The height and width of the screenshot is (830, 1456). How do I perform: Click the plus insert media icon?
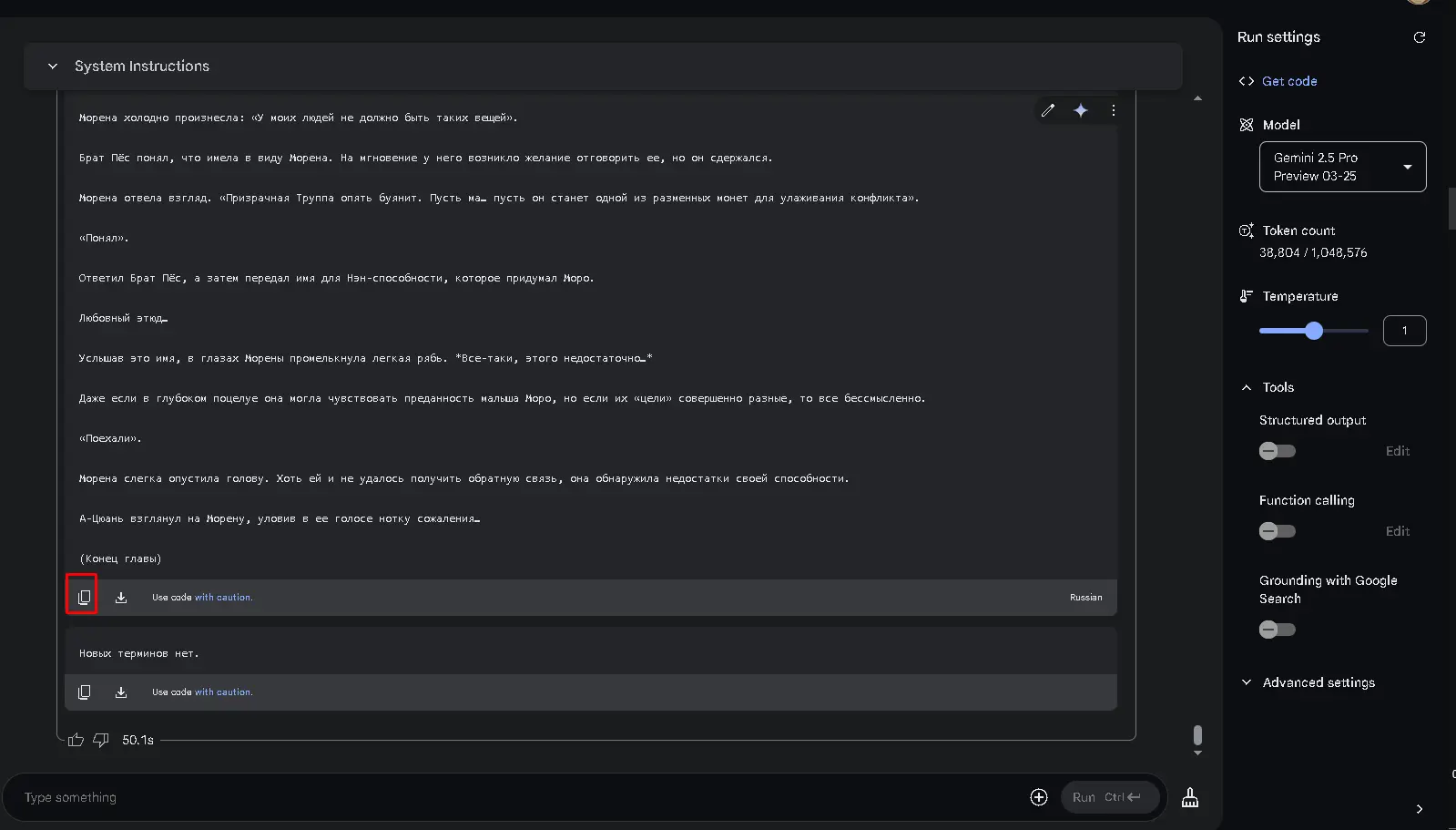[1039, 797]
